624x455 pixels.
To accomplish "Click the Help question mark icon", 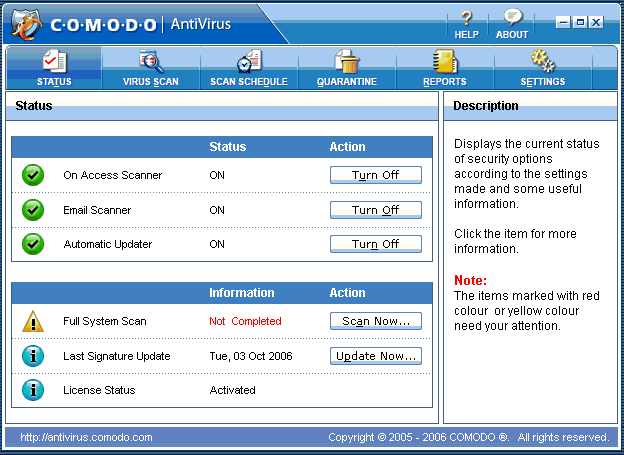I will pos(466,19).
